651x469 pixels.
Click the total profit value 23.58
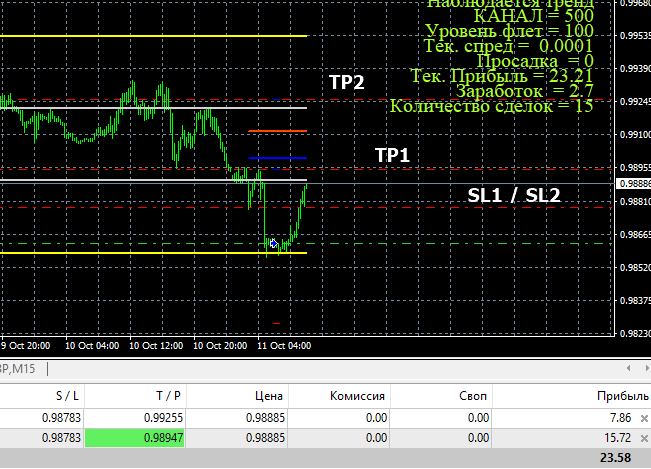(615, 458)
